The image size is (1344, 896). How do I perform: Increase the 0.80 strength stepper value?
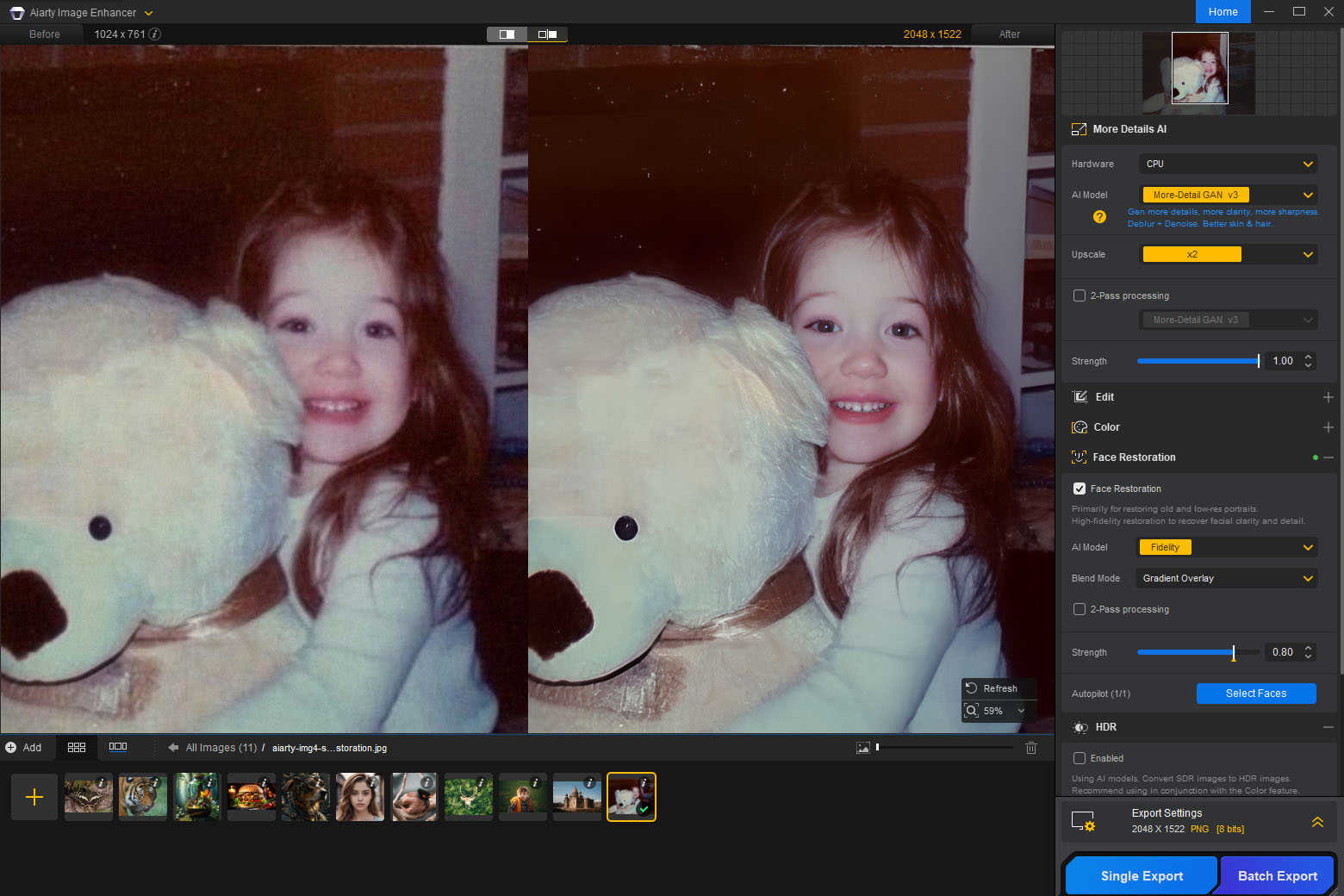click(x=1308, y=648)
